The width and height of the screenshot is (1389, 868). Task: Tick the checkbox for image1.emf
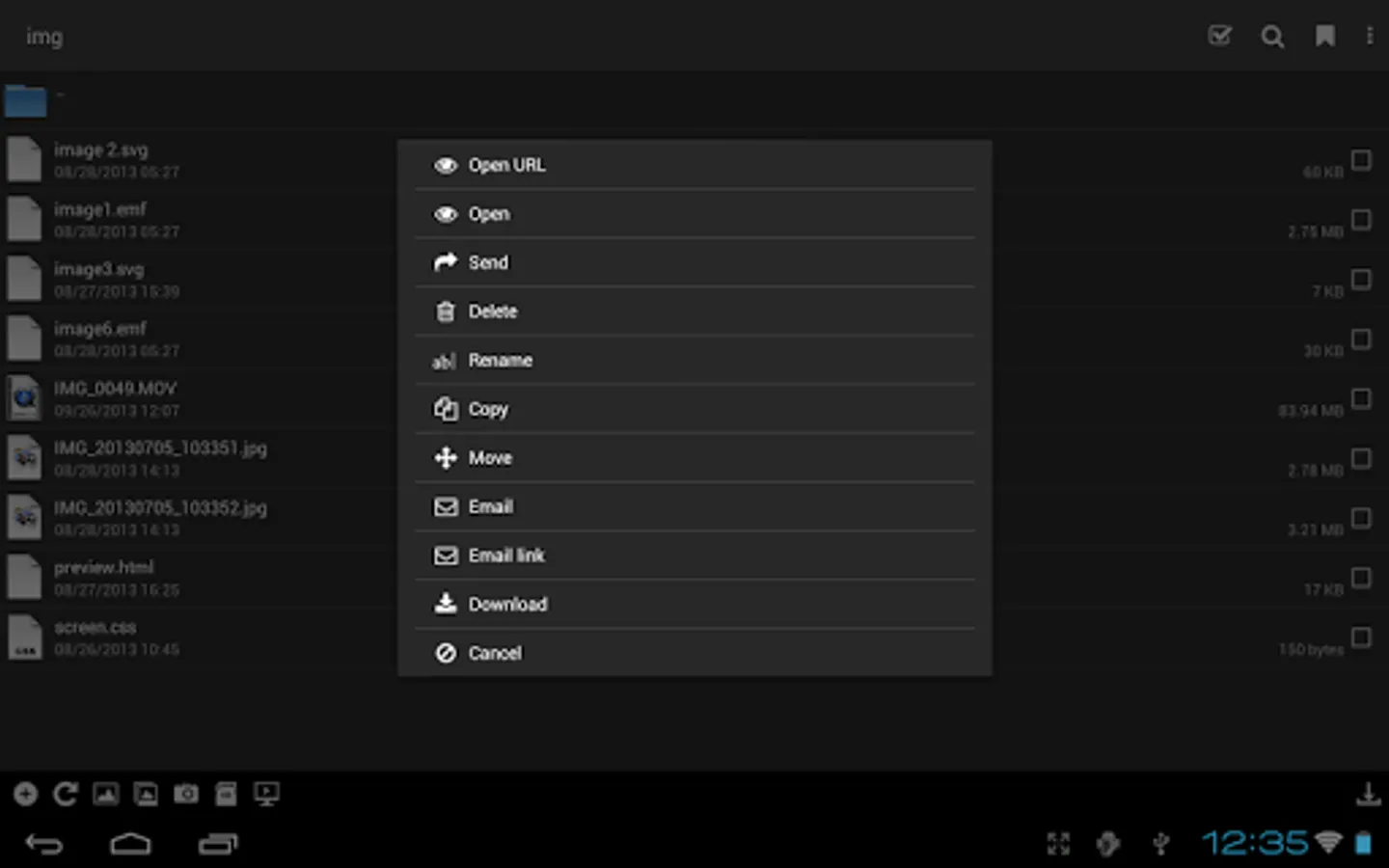(x=1361, y=219)
